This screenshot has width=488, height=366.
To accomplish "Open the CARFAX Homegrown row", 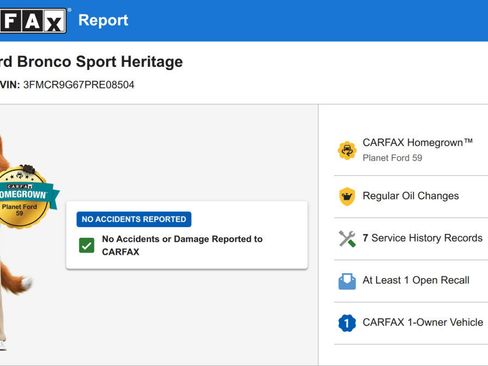I will click(411, 150).
